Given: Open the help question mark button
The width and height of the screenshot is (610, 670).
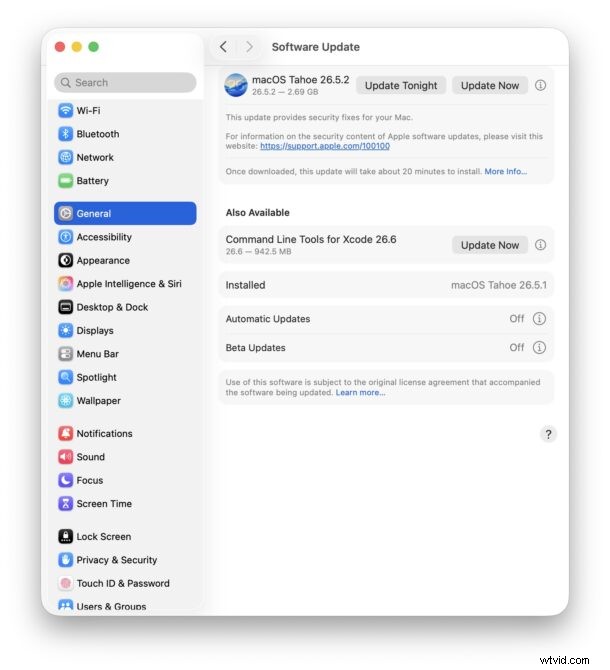Looking at the screenshot, I should point(548,435).
